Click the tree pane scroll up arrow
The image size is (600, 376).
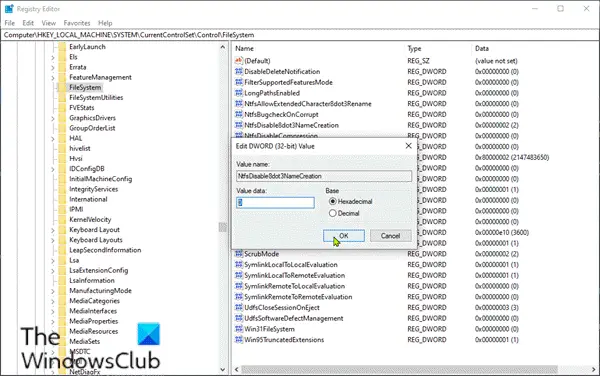pyautogui.click(x=223, y=47)
